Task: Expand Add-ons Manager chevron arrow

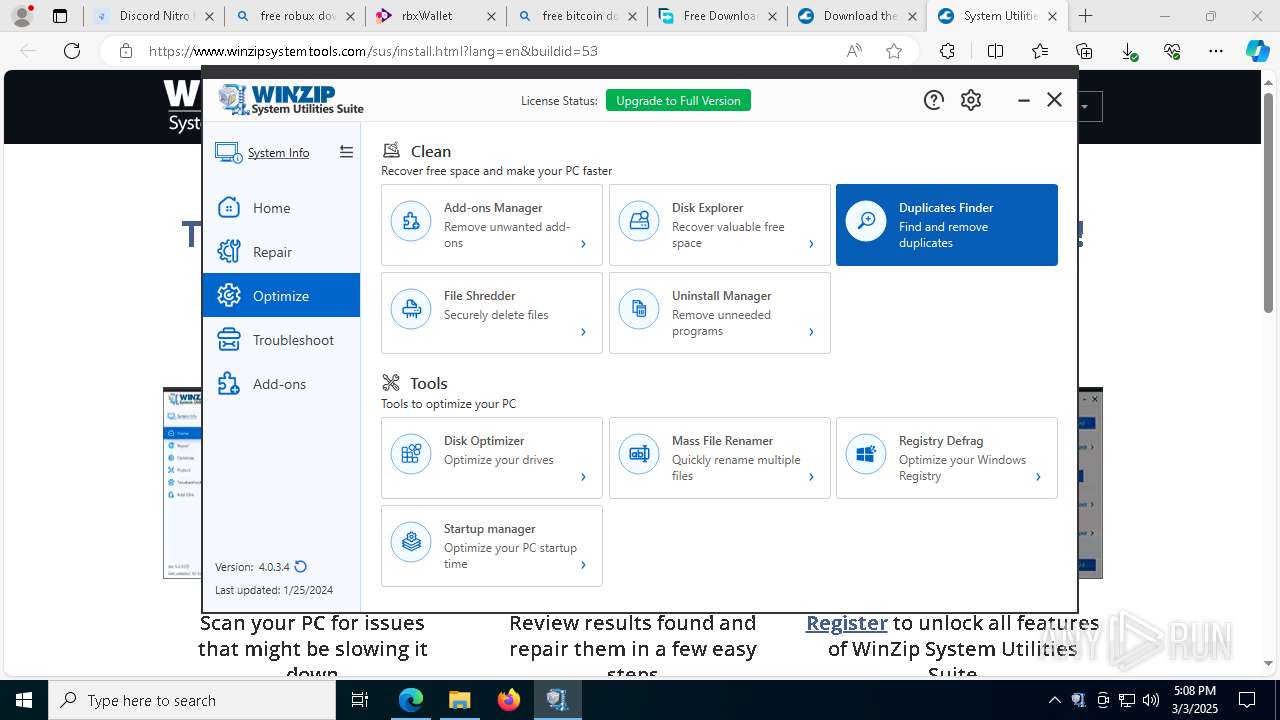Action: tap(583, 244)
